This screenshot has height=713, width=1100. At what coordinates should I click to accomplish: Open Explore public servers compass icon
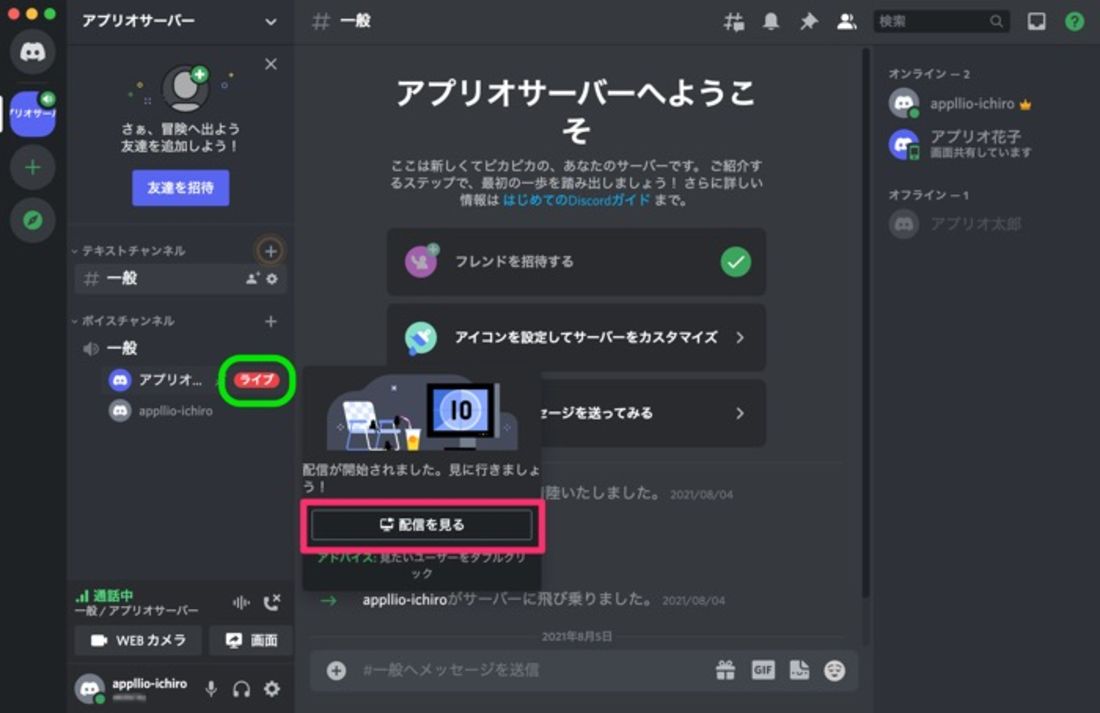[x=32, y=220]
